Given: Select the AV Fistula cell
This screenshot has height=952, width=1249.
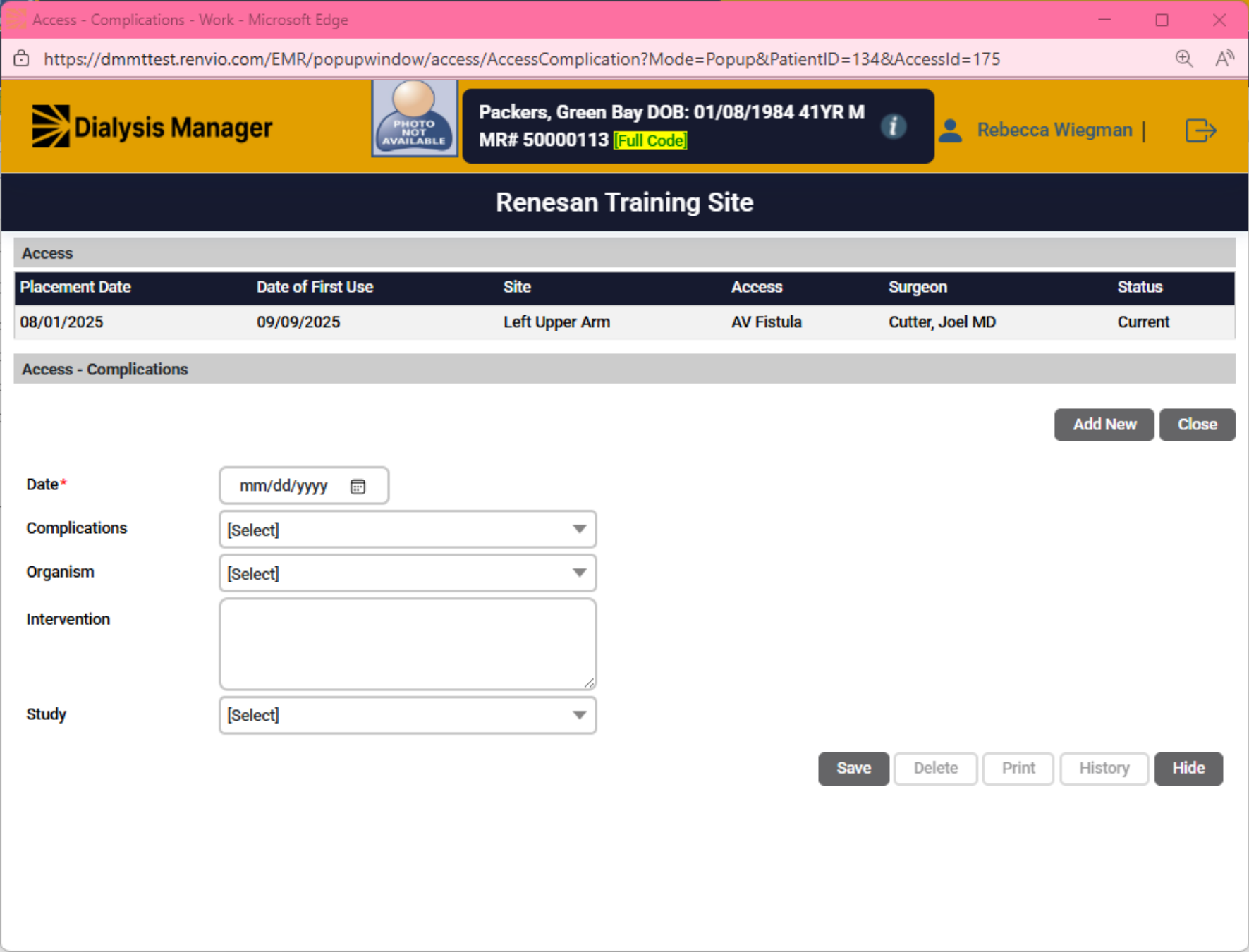Looking at the screenshot, I should [x=767, y=322].
